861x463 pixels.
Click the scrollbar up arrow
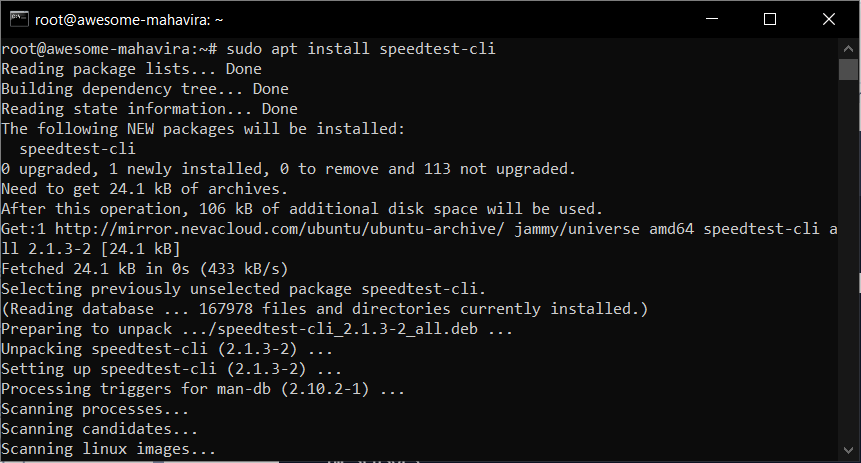848,48
